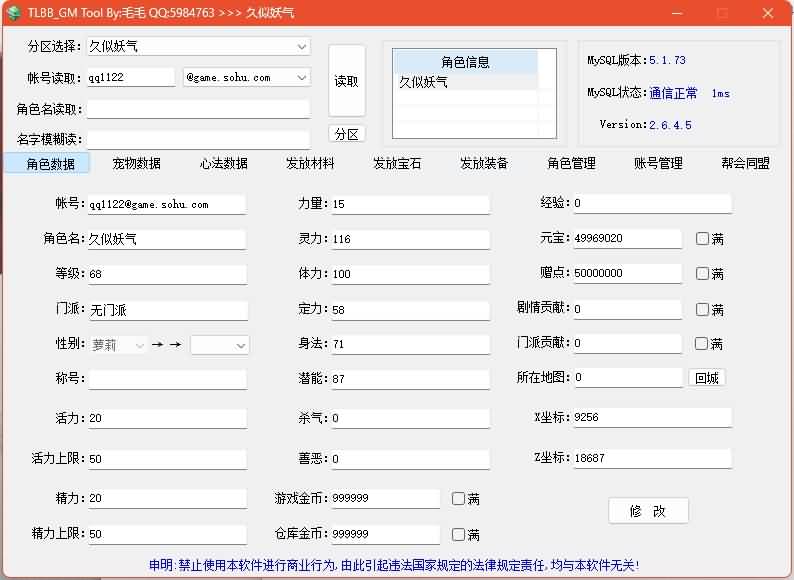Open the 发放材料 tab
This screenshot has width=794, height=580.
(x=310, y=164)
